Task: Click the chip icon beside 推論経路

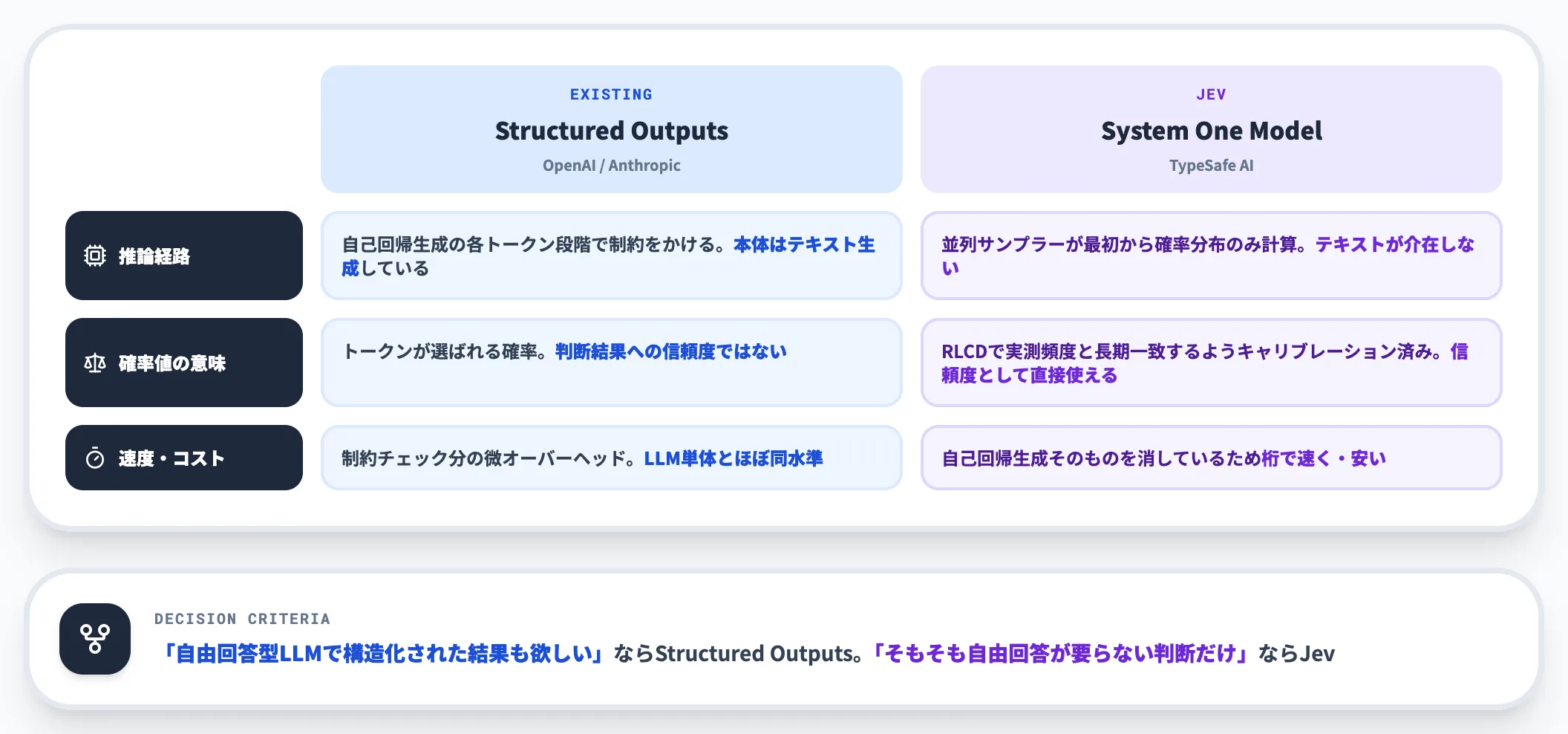Action: coord(95,256)
